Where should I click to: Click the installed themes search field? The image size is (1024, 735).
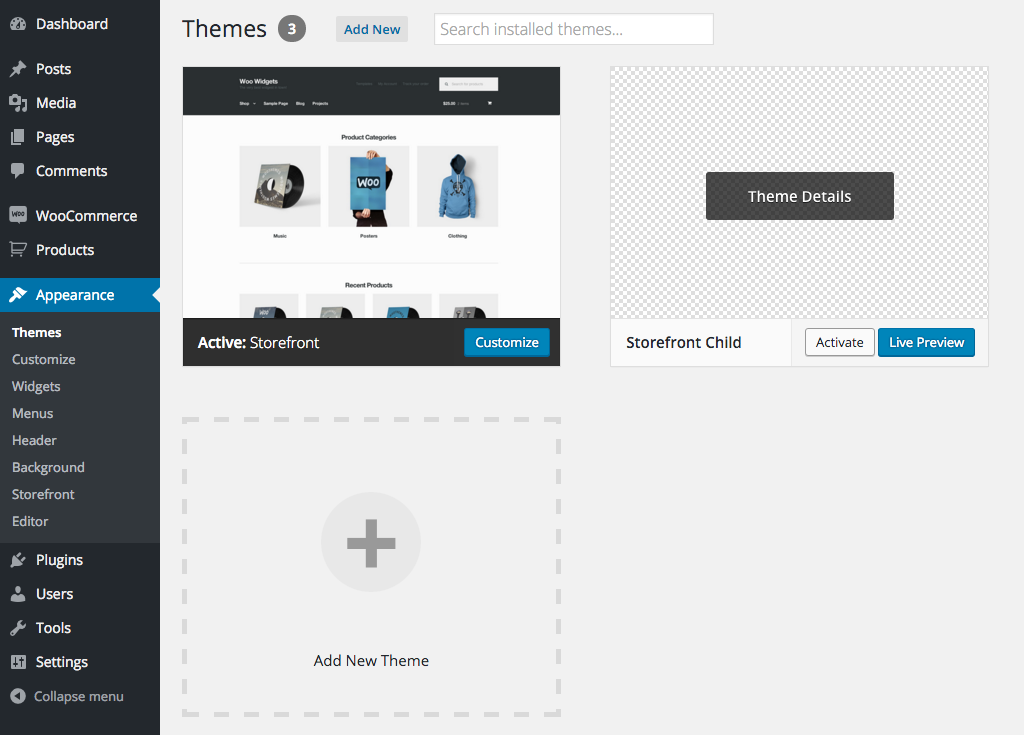point(573,29)
